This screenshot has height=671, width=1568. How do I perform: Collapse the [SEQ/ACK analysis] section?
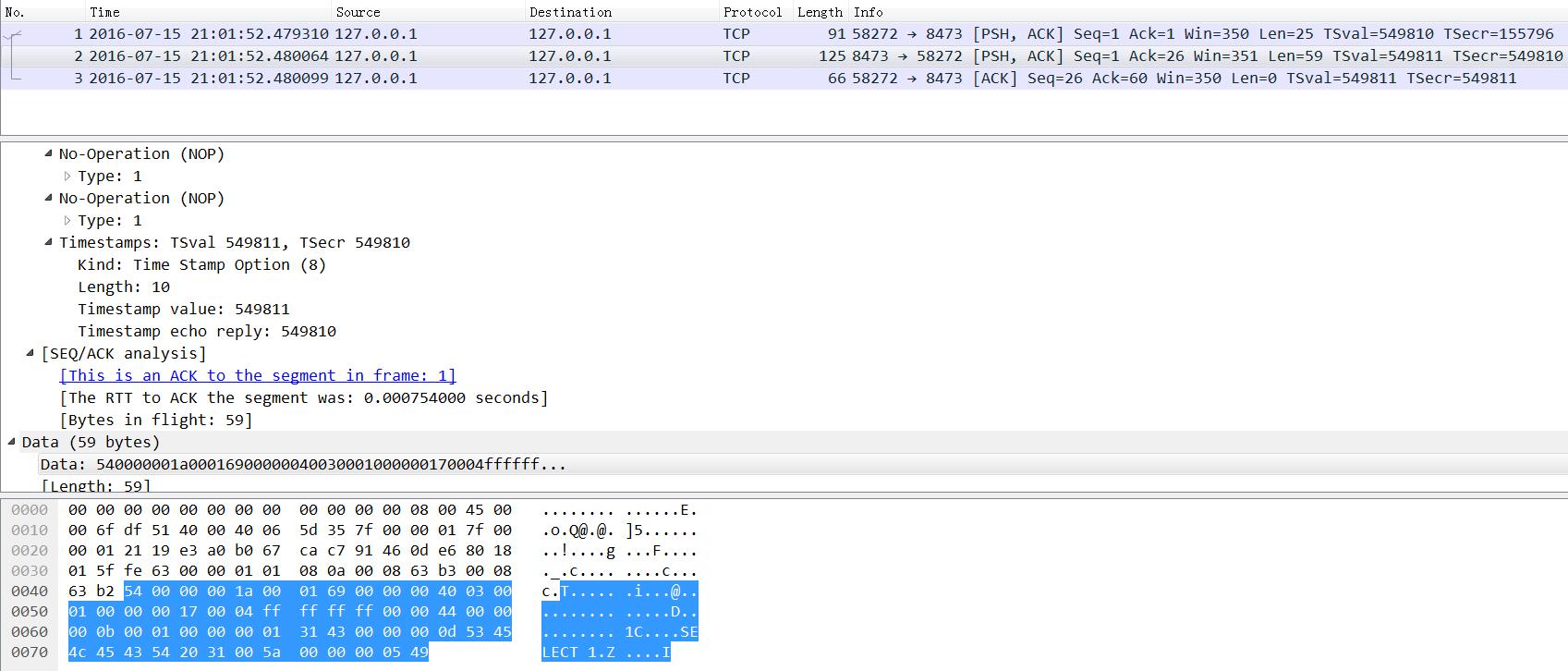[x=30, y=354]
